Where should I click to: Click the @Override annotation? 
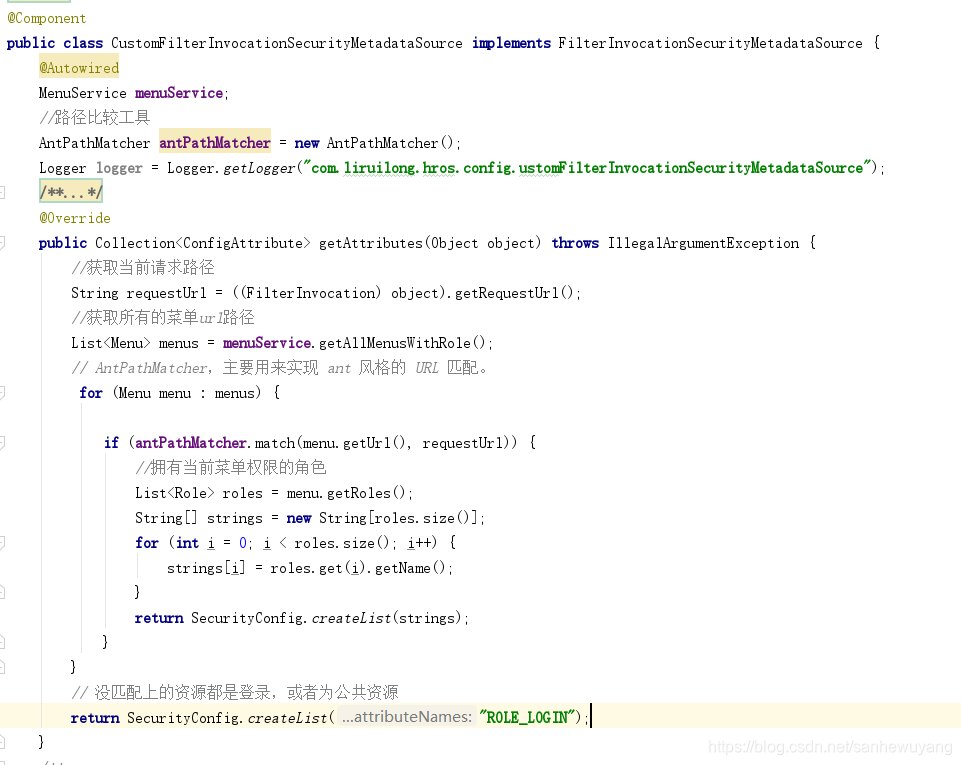[x=75, y=218]
